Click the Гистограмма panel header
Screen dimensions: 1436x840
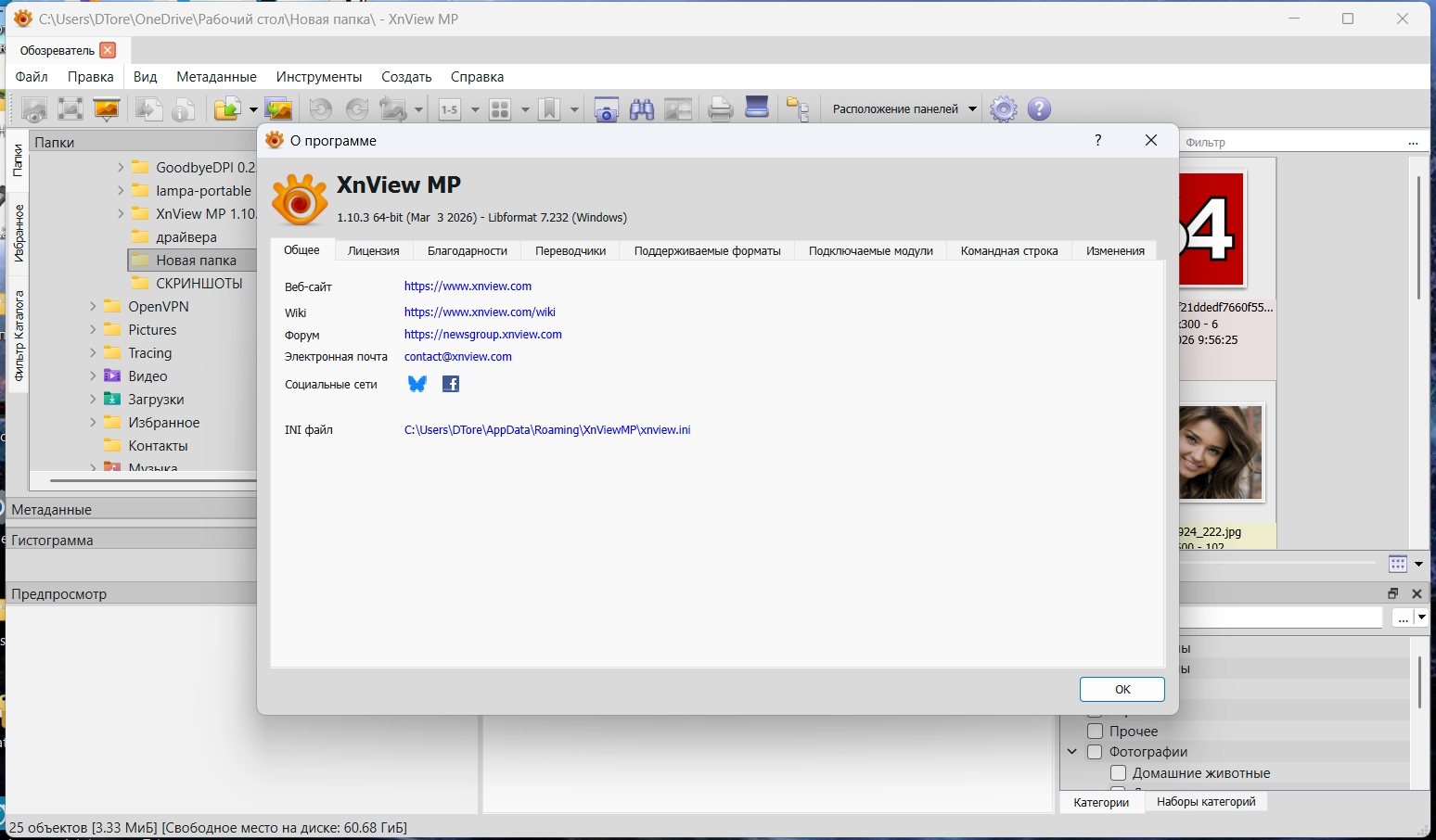(132, 541)
